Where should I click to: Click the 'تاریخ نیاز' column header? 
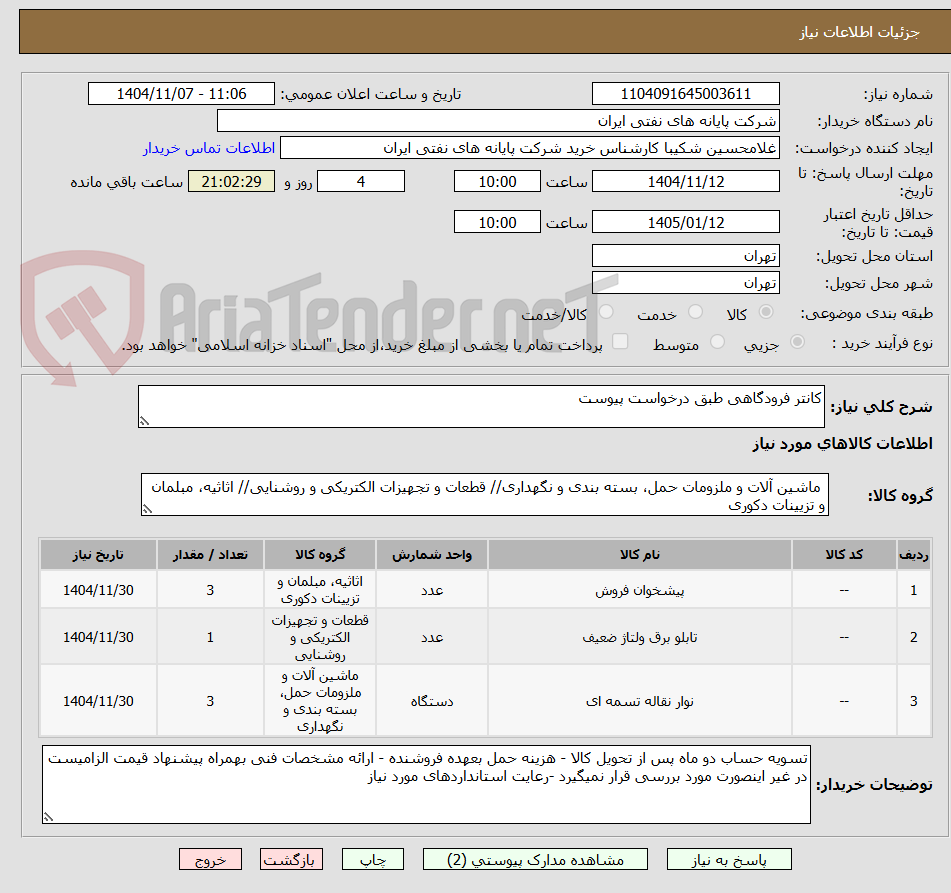click(x=98, y=554)
